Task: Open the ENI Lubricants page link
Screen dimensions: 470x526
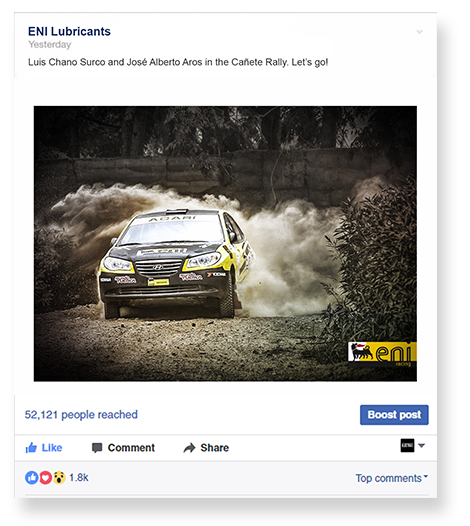Action: pyautogui.click(x=69, y=31)
